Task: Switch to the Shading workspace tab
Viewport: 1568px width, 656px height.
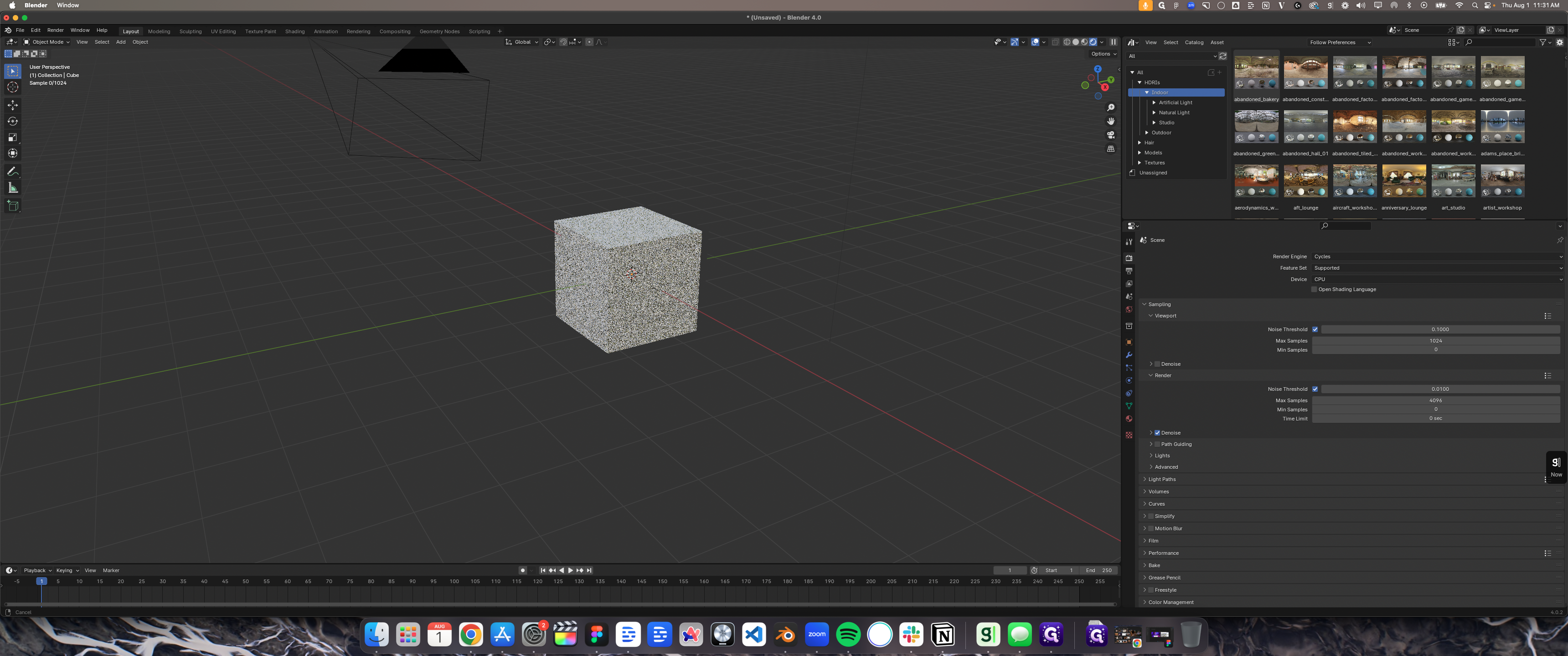Action: coord(294,31)
